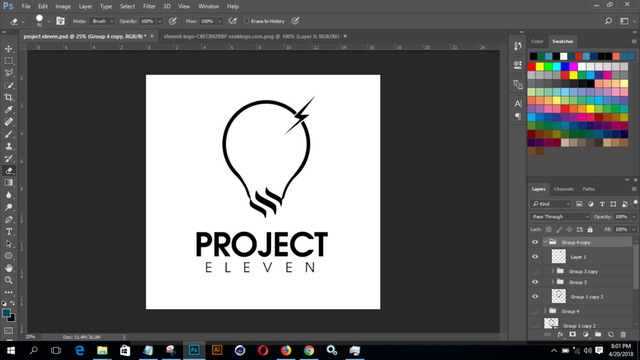This screenshot has width=640, height=360.
Task: Open Chrome from the taskbar
Action: point(309,350)
